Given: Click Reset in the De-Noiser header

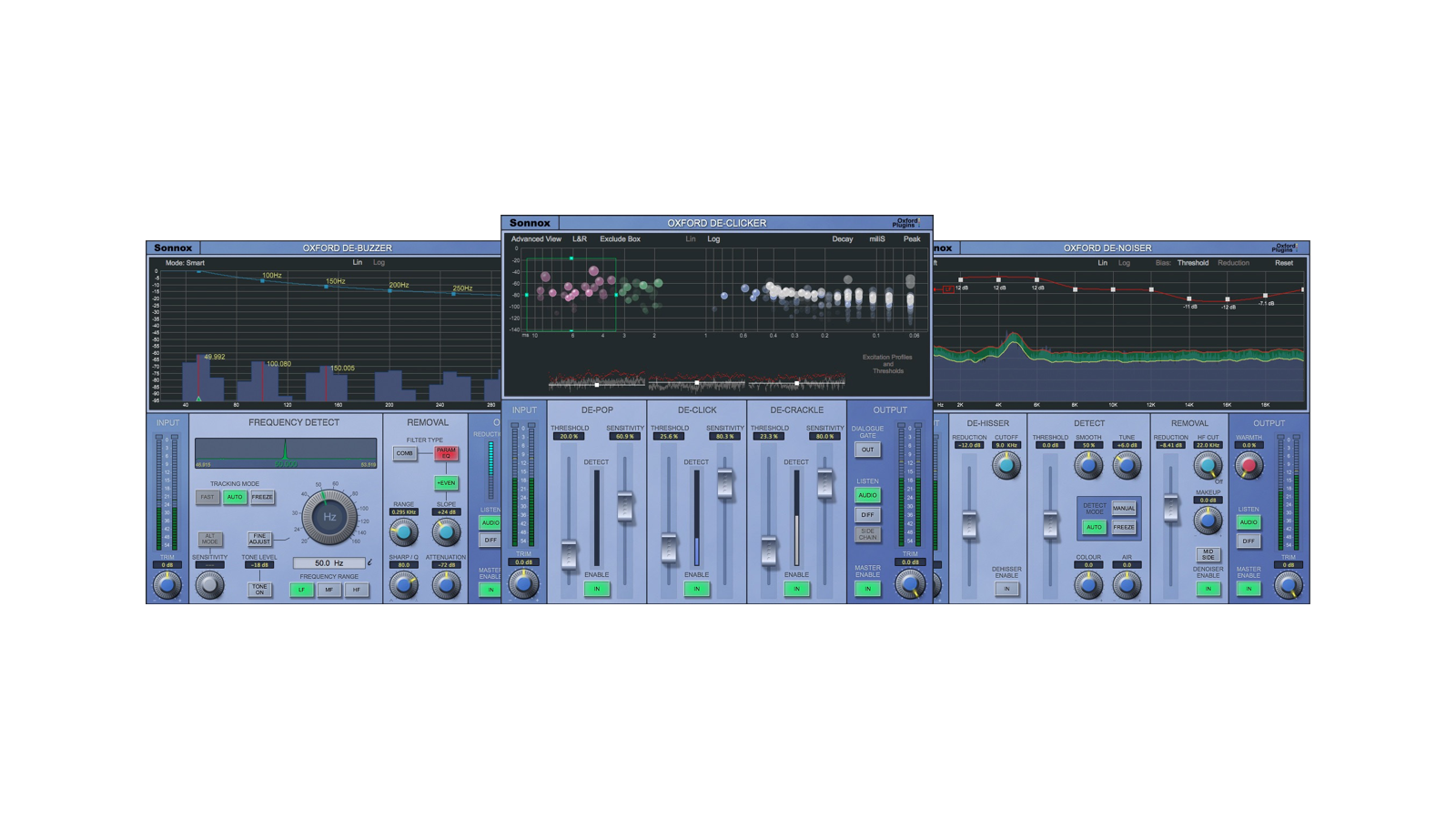Looking at the screenshot, I should [1284, 263].
